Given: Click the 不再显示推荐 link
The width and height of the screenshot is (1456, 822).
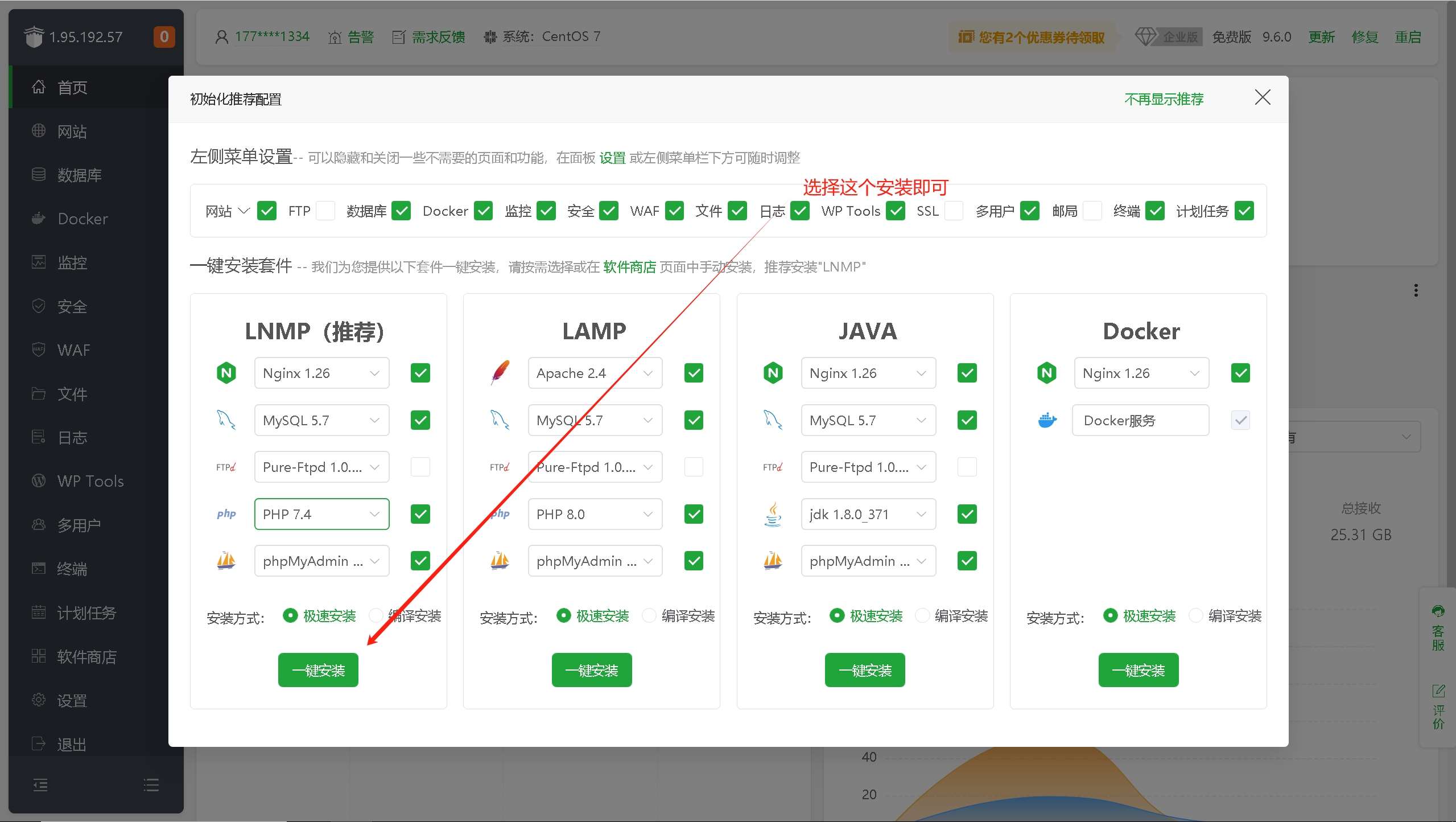Looking at the screenshot, I should coord(1164,100).
